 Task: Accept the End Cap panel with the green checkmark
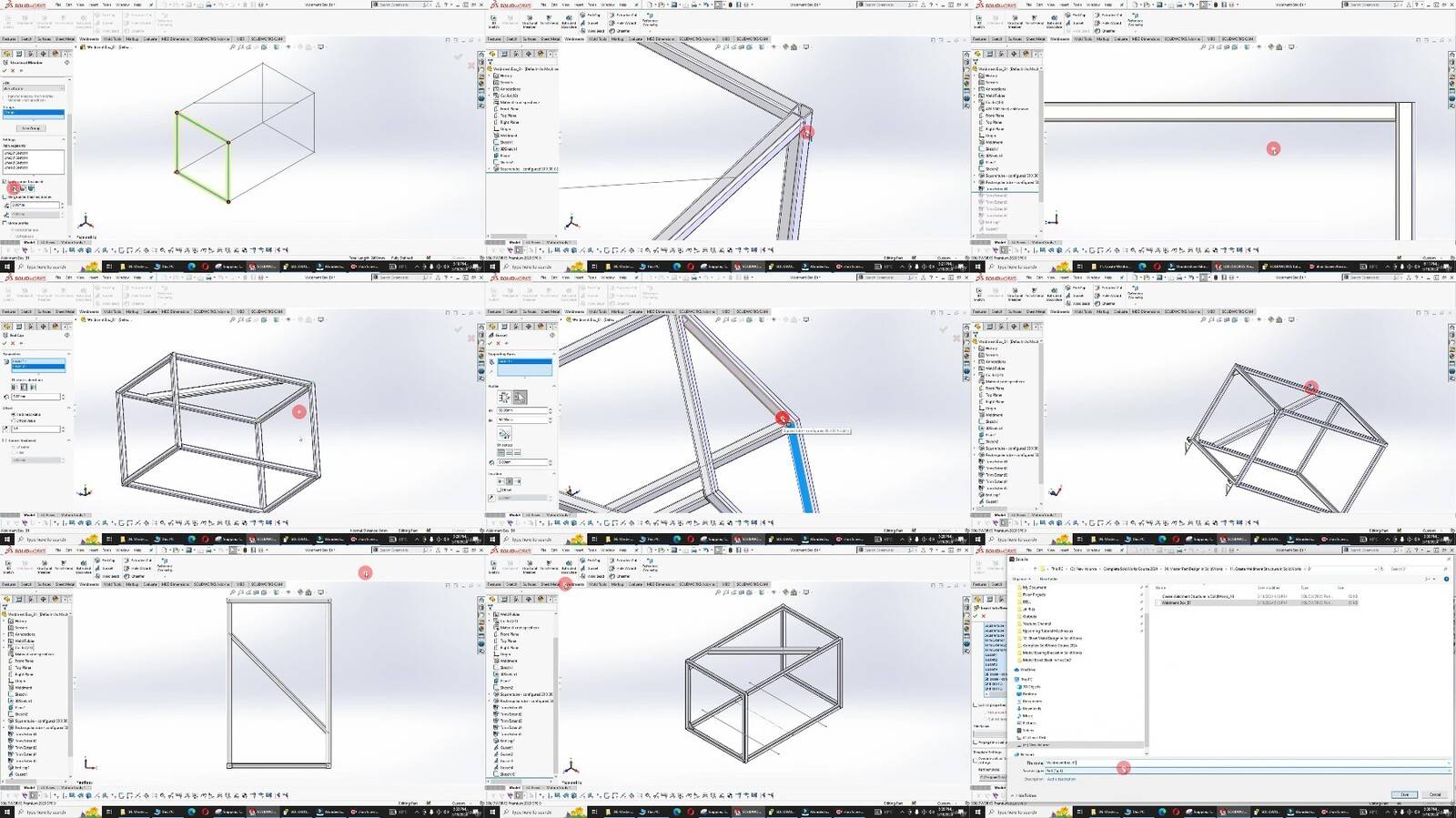point(6,343)
